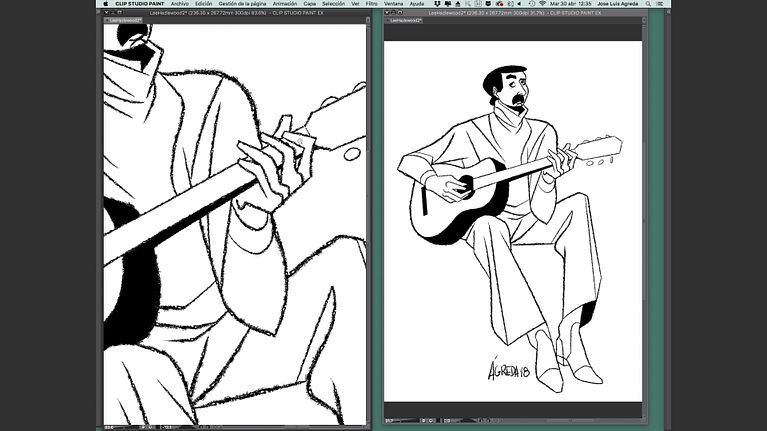
Task: Click the Wi-Fi status icon
Action: click(x=543, y=4)
